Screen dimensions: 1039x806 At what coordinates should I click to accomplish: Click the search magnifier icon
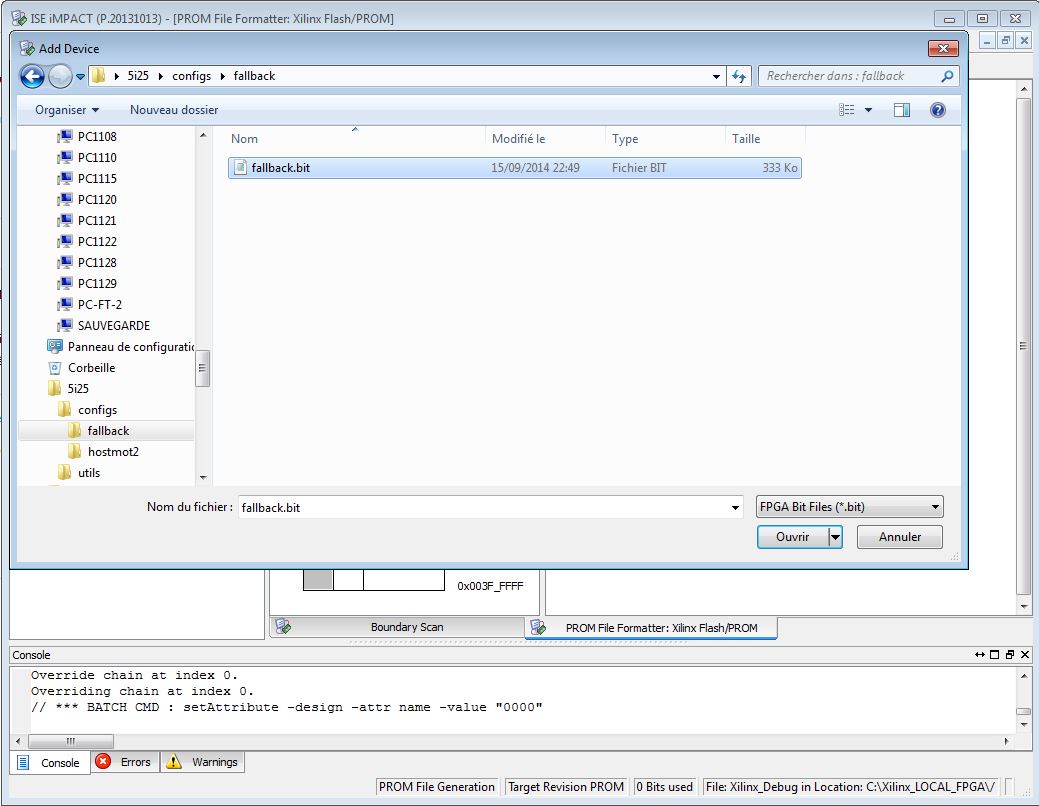pos(948,76)
